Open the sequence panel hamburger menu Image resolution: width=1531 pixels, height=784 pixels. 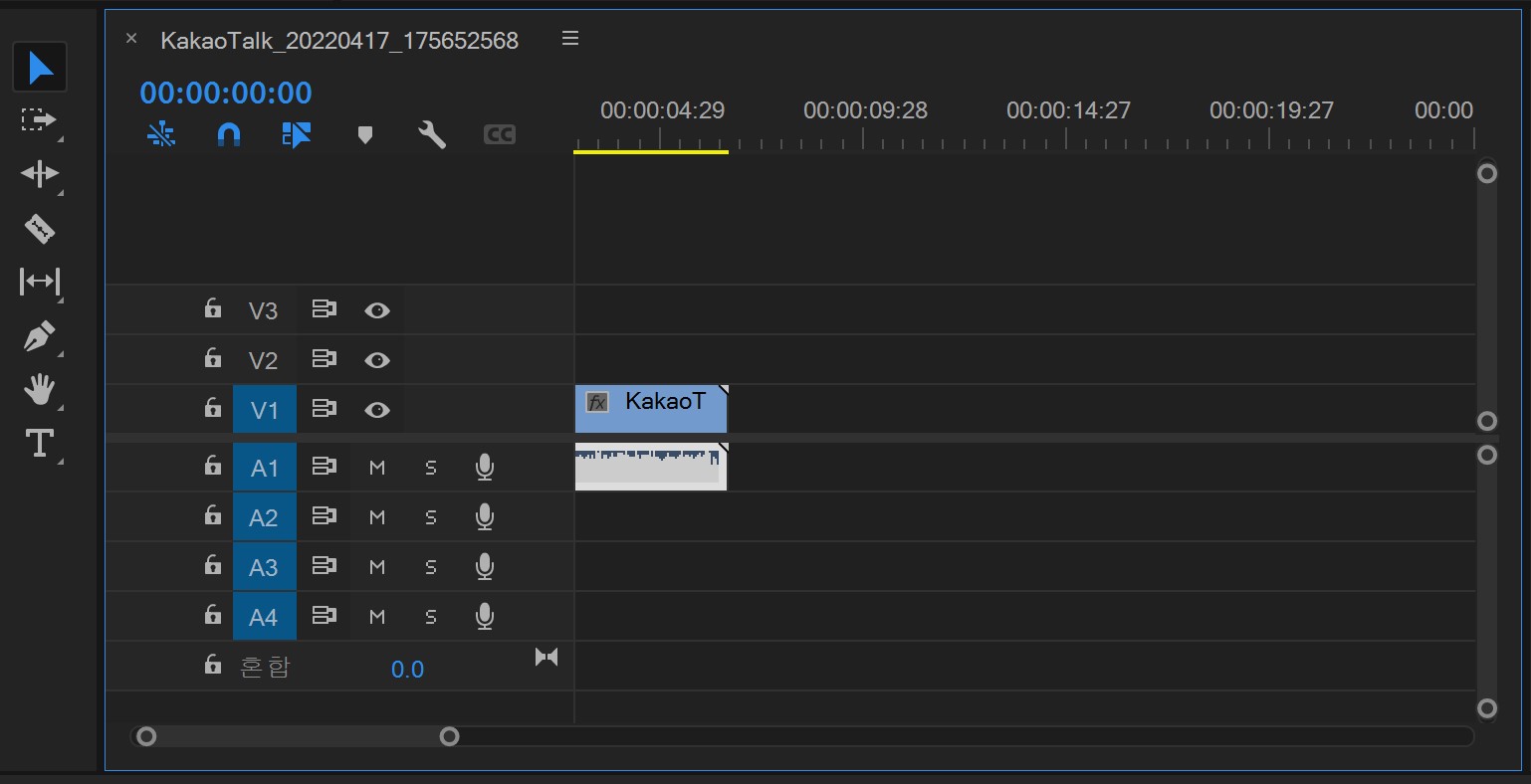tap(570, 39)
